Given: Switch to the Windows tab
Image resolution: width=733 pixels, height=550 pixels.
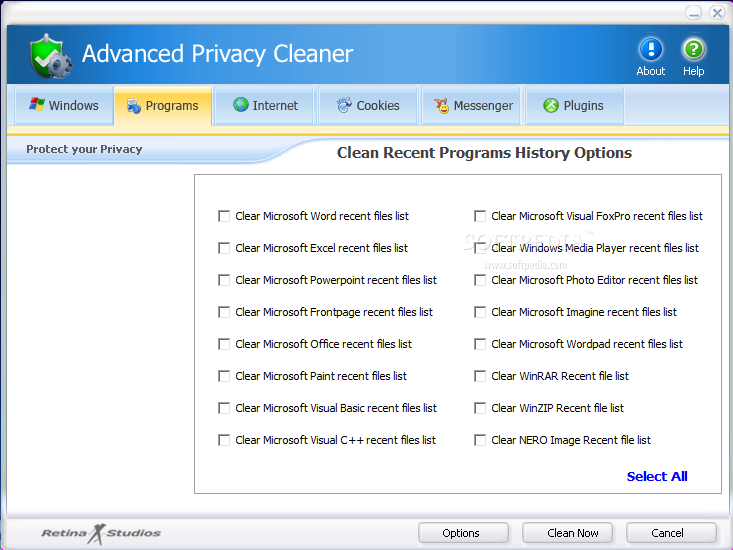Looking at the screenshot, I should point(64,106).
